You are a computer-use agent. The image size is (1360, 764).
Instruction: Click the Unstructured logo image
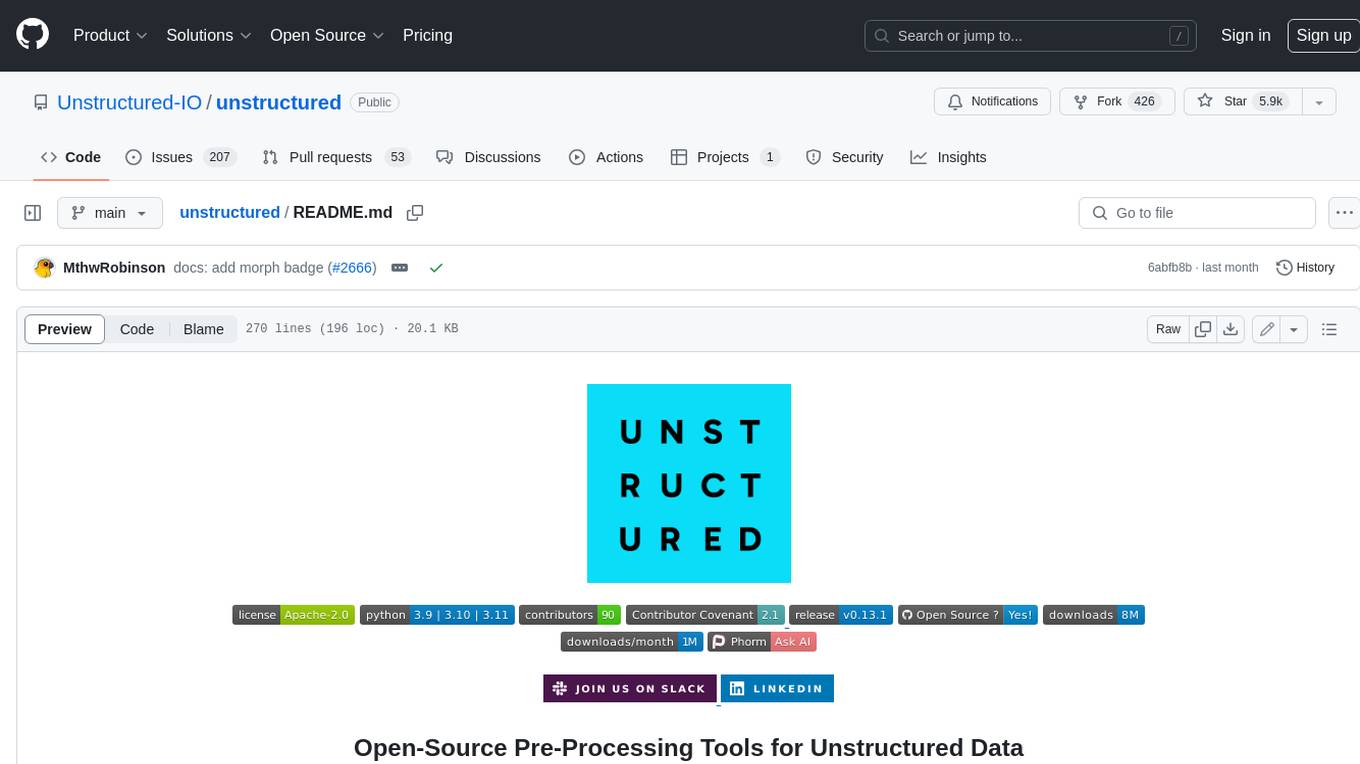pos(689,483)
